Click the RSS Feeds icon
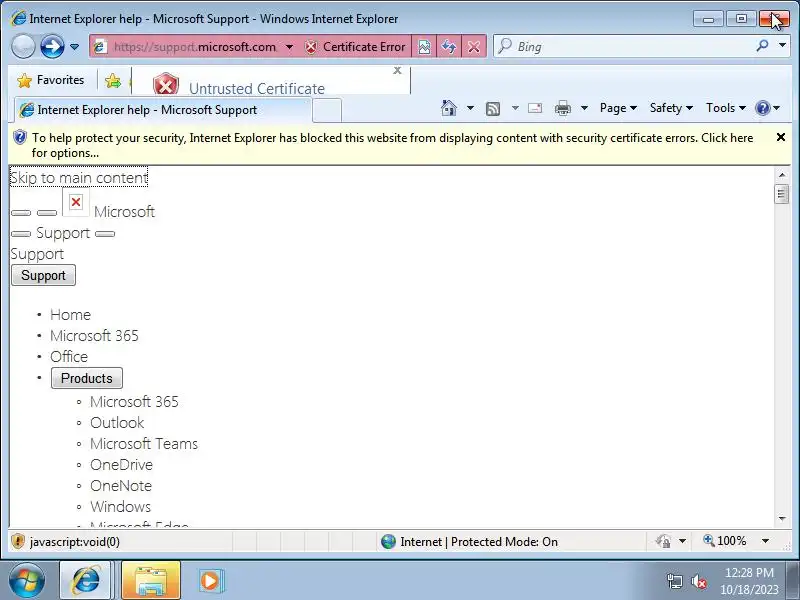800x600 pixels. click(x=493, y=108)
